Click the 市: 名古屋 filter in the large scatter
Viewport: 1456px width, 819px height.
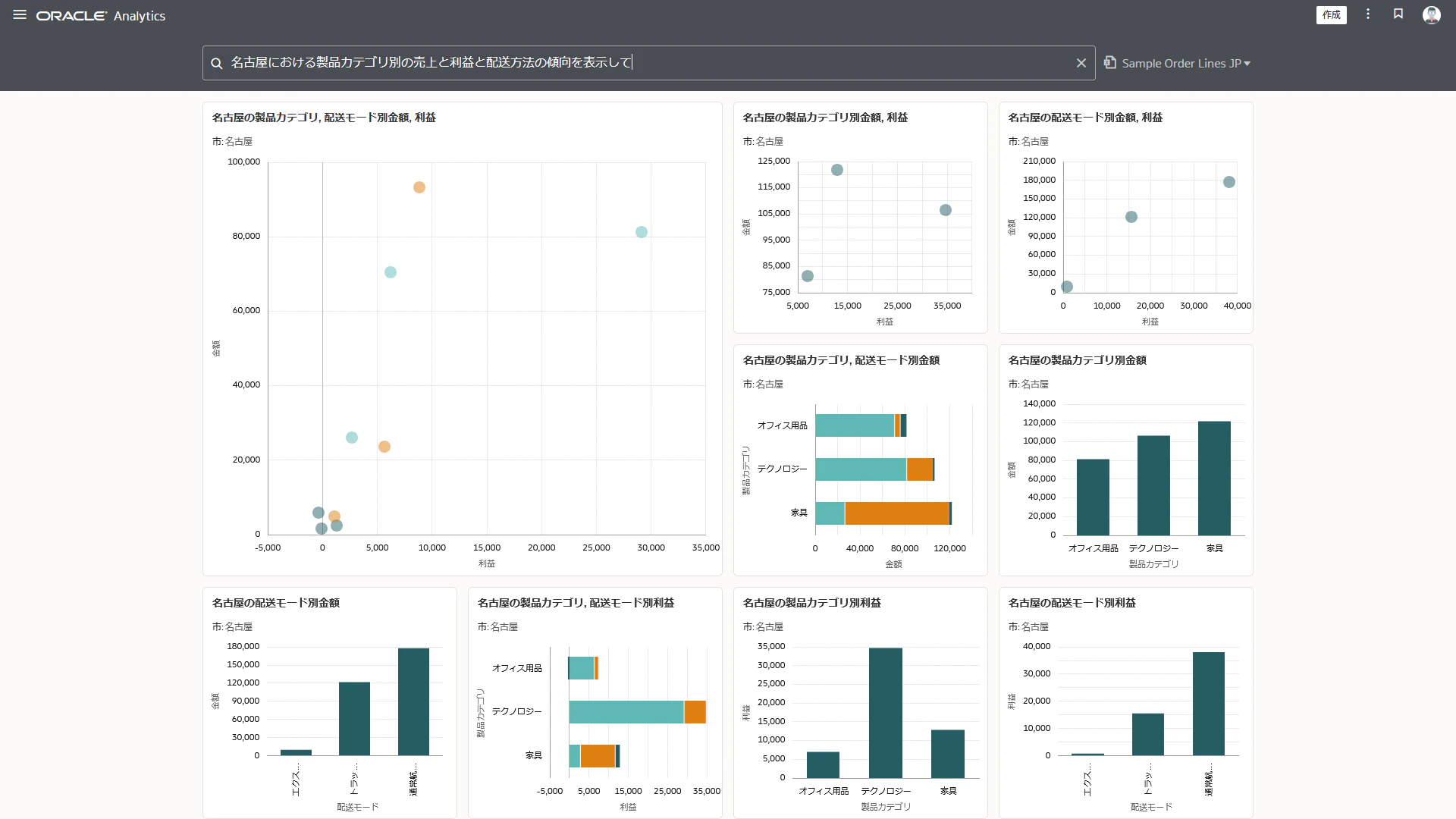click(x=232, y=142)
